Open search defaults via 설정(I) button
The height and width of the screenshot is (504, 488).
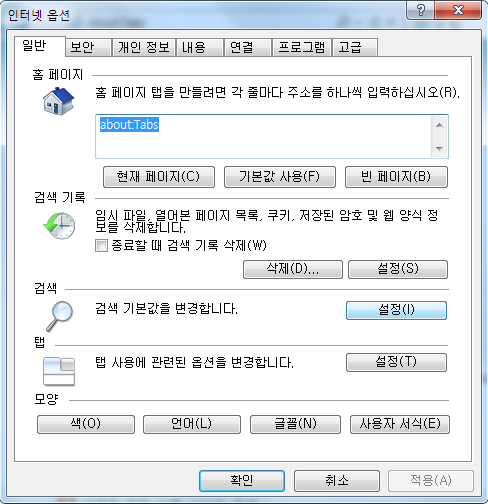[396, 310]
